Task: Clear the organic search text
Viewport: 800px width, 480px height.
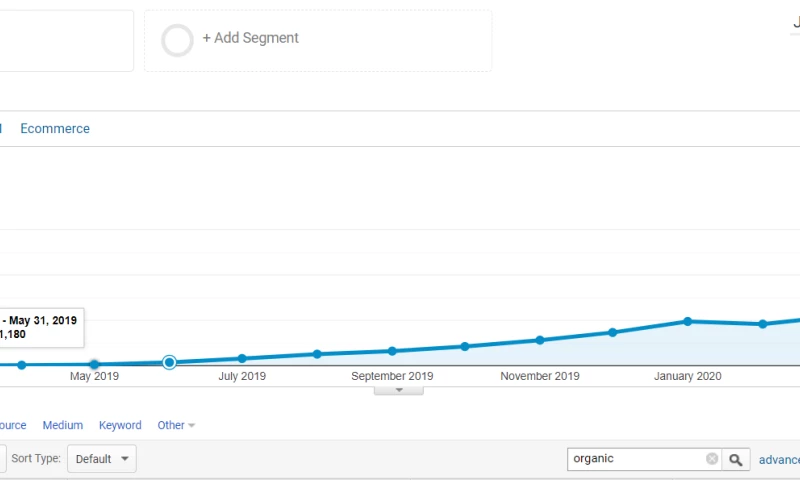Action: pos(712,459)
